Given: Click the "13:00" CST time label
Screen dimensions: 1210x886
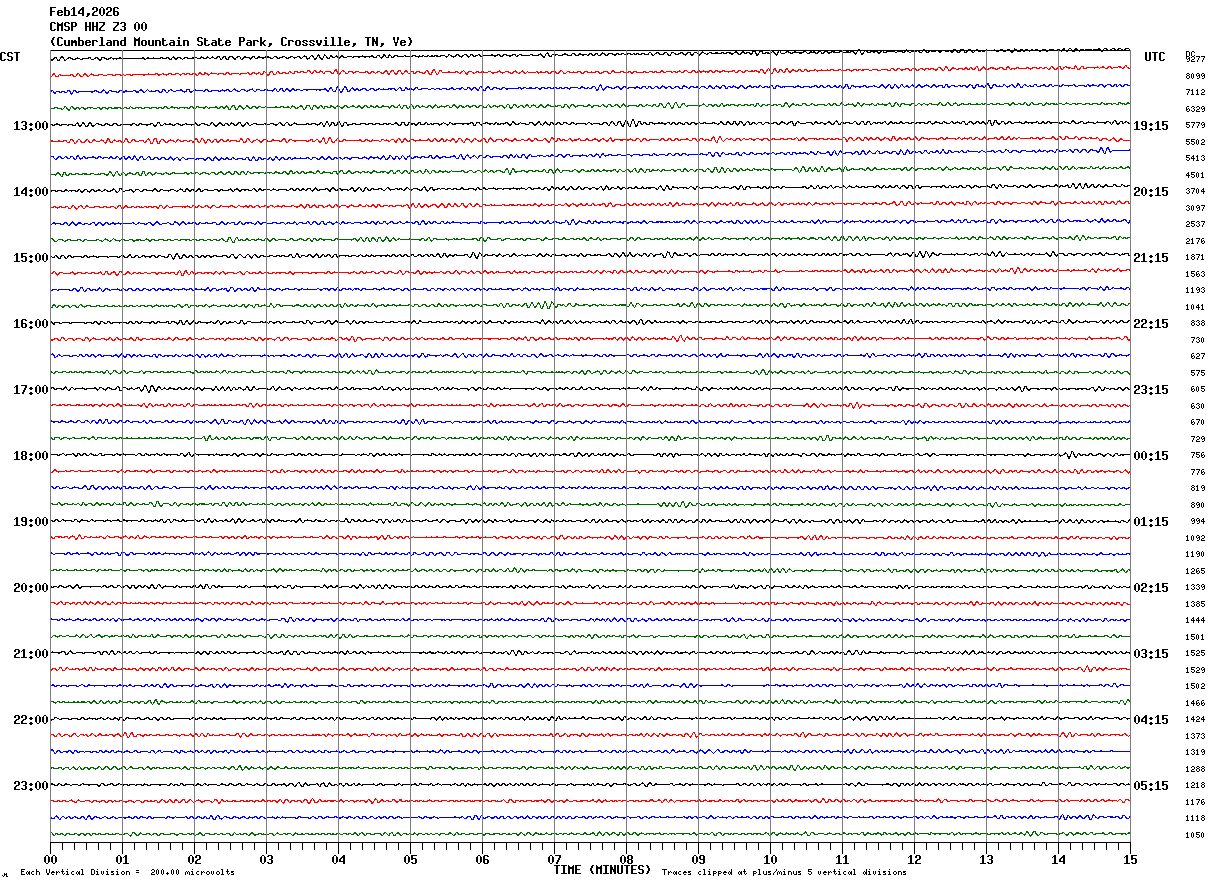Looking at the screenshot, I should tap(30, 126).
